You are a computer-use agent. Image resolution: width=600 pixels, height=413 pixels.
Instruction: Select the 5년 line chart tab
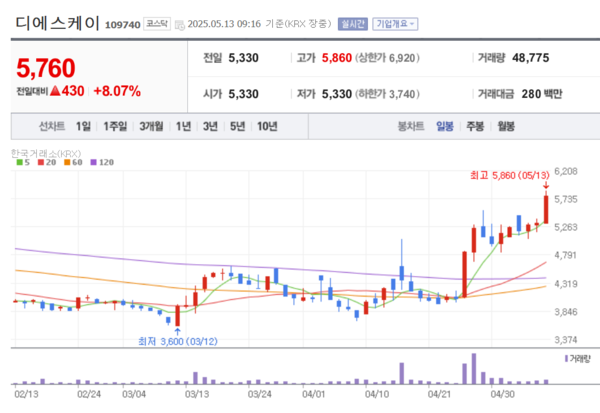(x=237, y=126)
